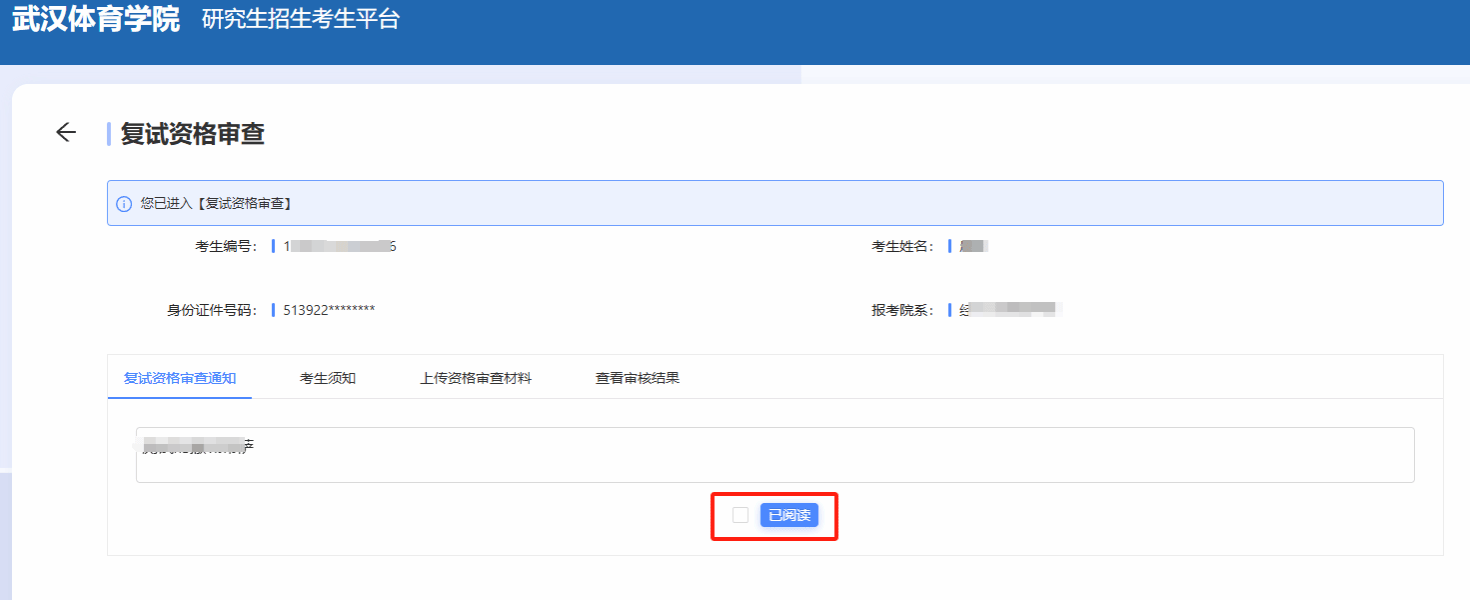Click inside the notification content text box
This screenshot has width=1470, height=600.
(775, 456)
